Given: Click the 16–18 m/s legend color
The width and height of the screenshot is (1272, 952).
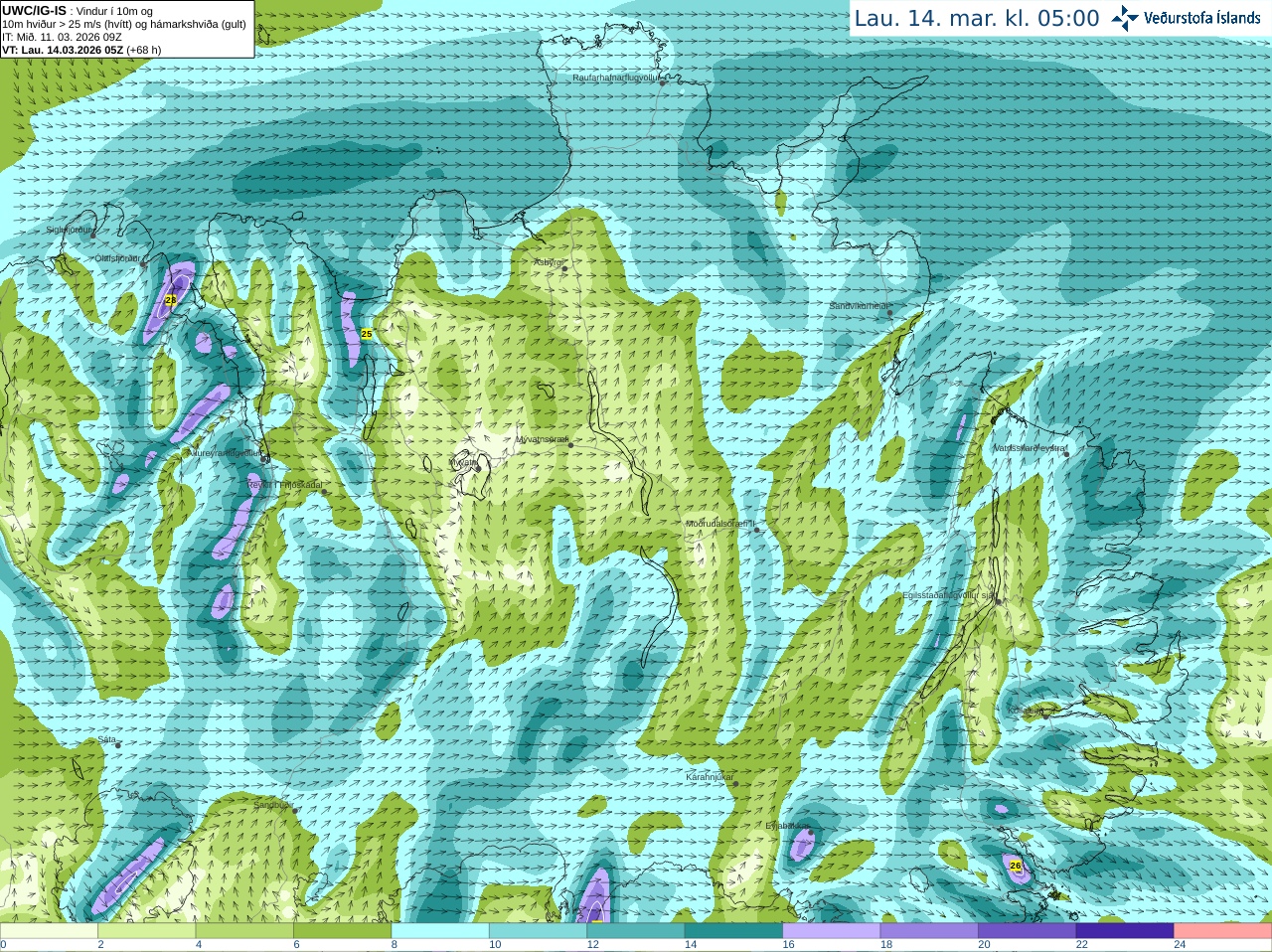Looking at the screenshot, I should click(832, 931).
